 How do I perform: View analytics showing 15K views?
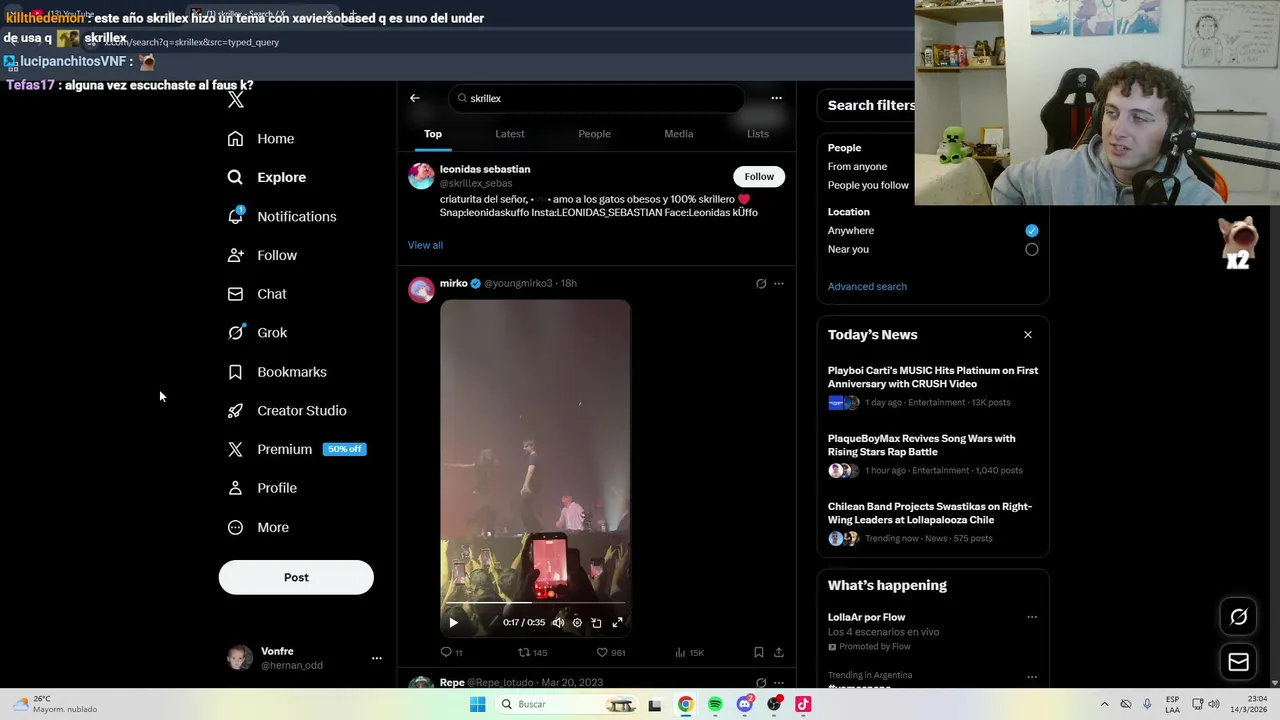point(689,652)
